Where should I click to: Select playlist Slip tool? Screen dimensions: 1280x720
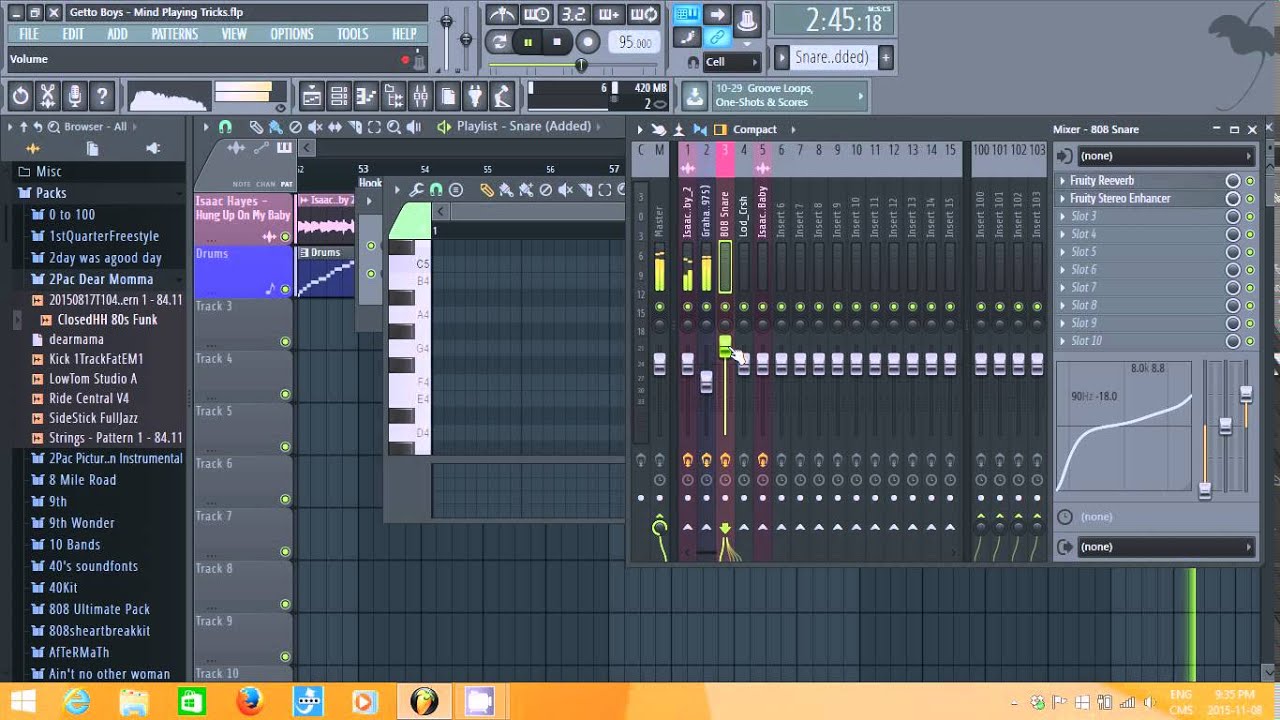pyautogui.click(x=335, y=127)
